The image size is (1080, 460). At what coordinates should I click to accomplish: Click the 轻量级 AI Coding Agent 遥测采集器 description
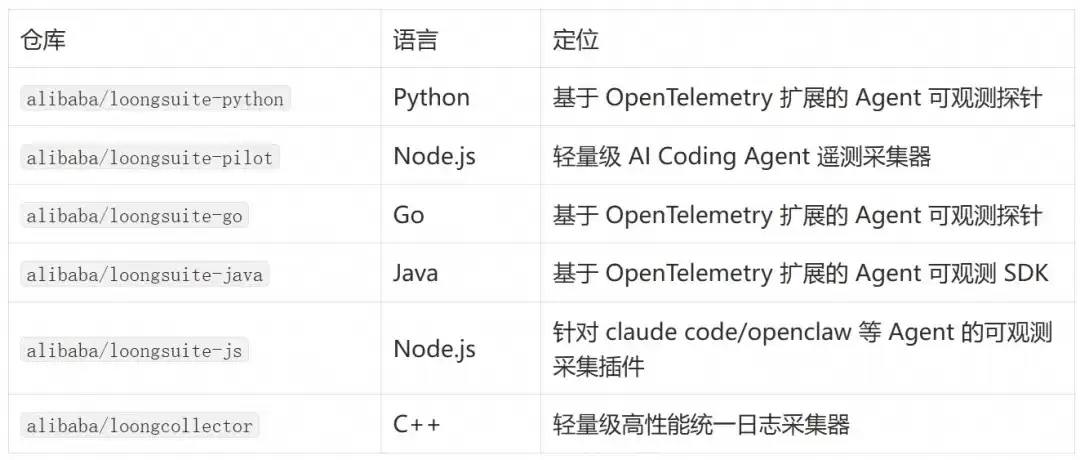742,157
